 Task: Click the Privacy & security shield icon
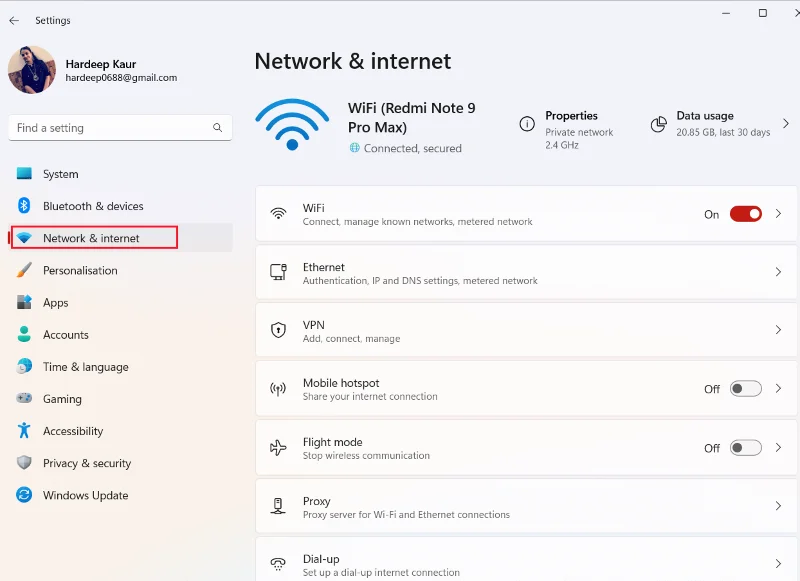pos(24,463)
